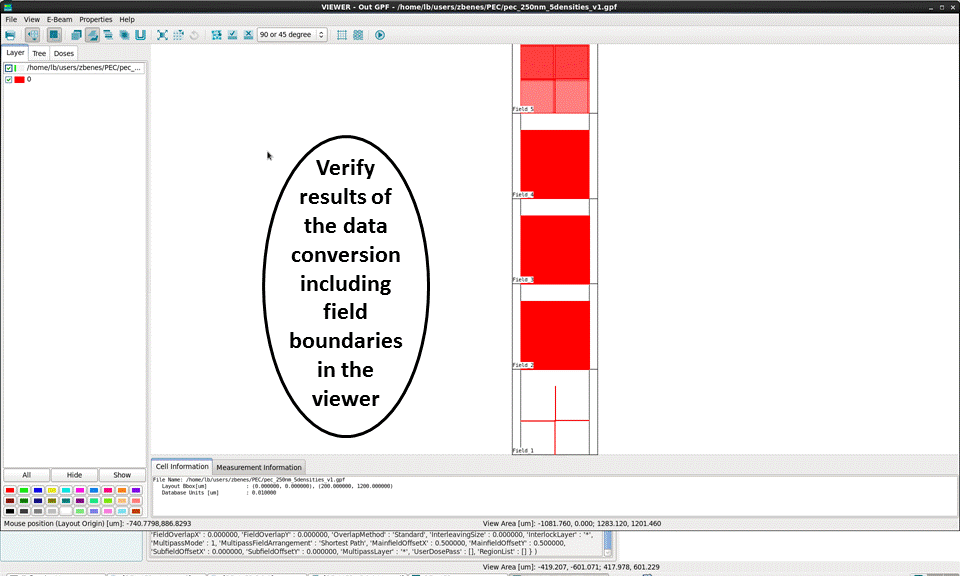Click the zoom-to-fit icon in the toolbar
The image size is (960, 576).
(162, 35)
